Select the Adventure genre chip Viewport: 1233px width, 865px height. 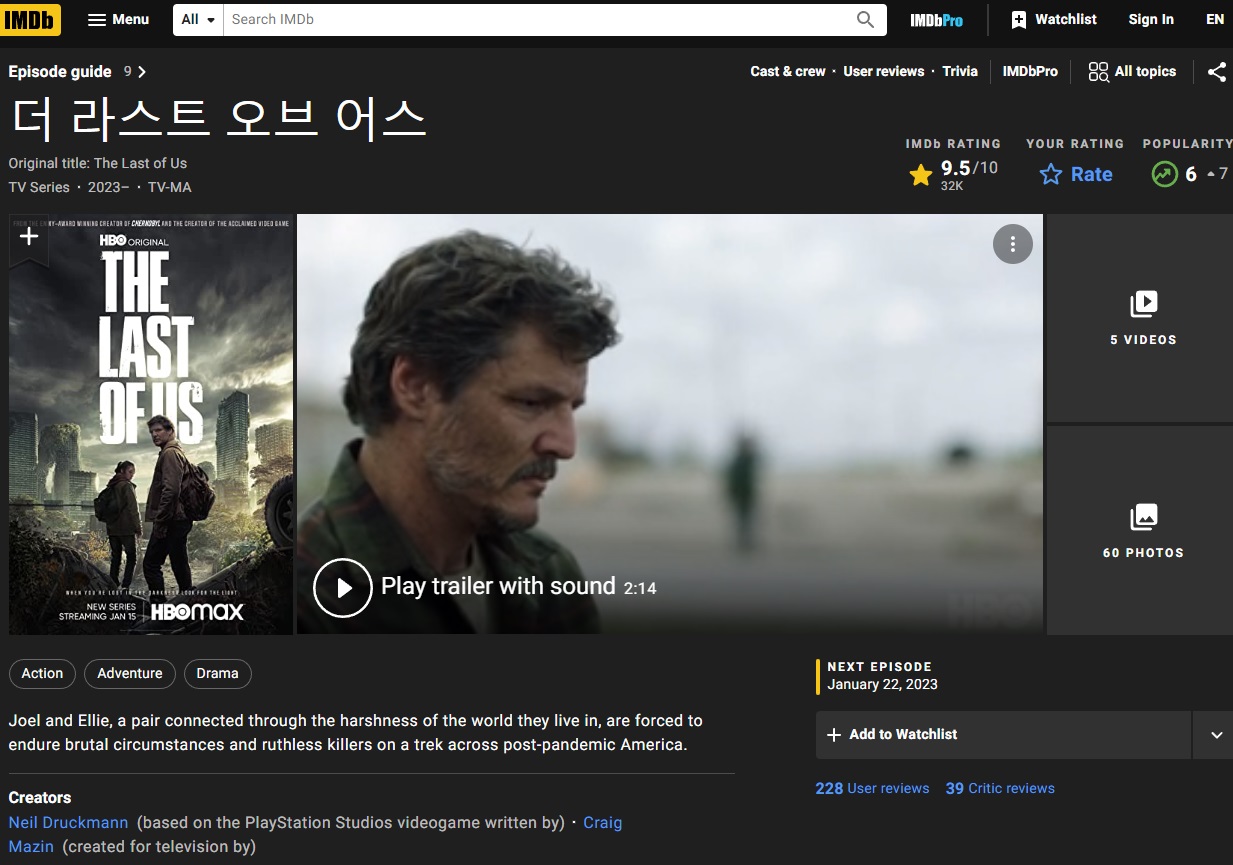130,674
